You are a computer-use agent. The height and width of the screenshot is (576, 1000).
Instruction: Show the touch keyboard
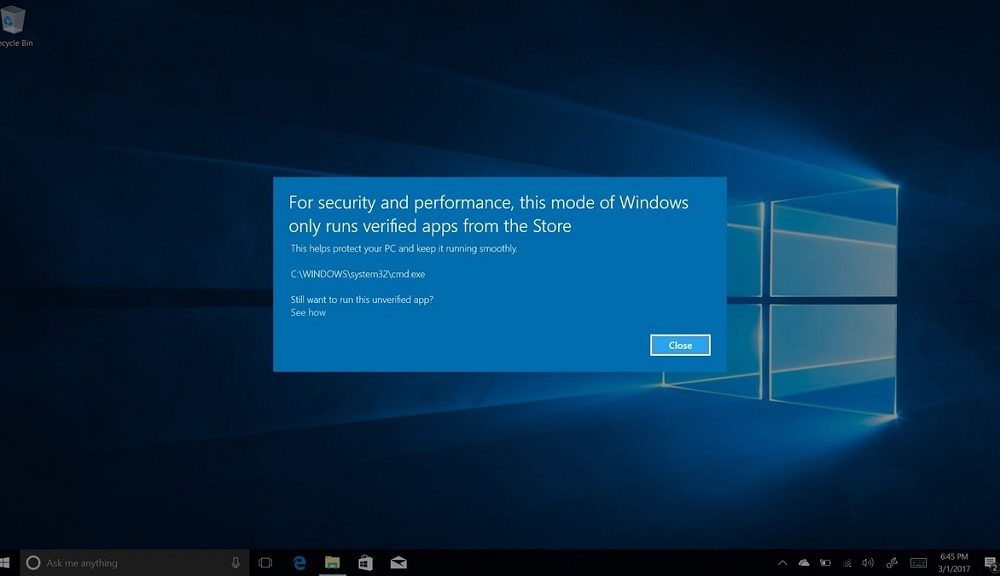[917, 563]
